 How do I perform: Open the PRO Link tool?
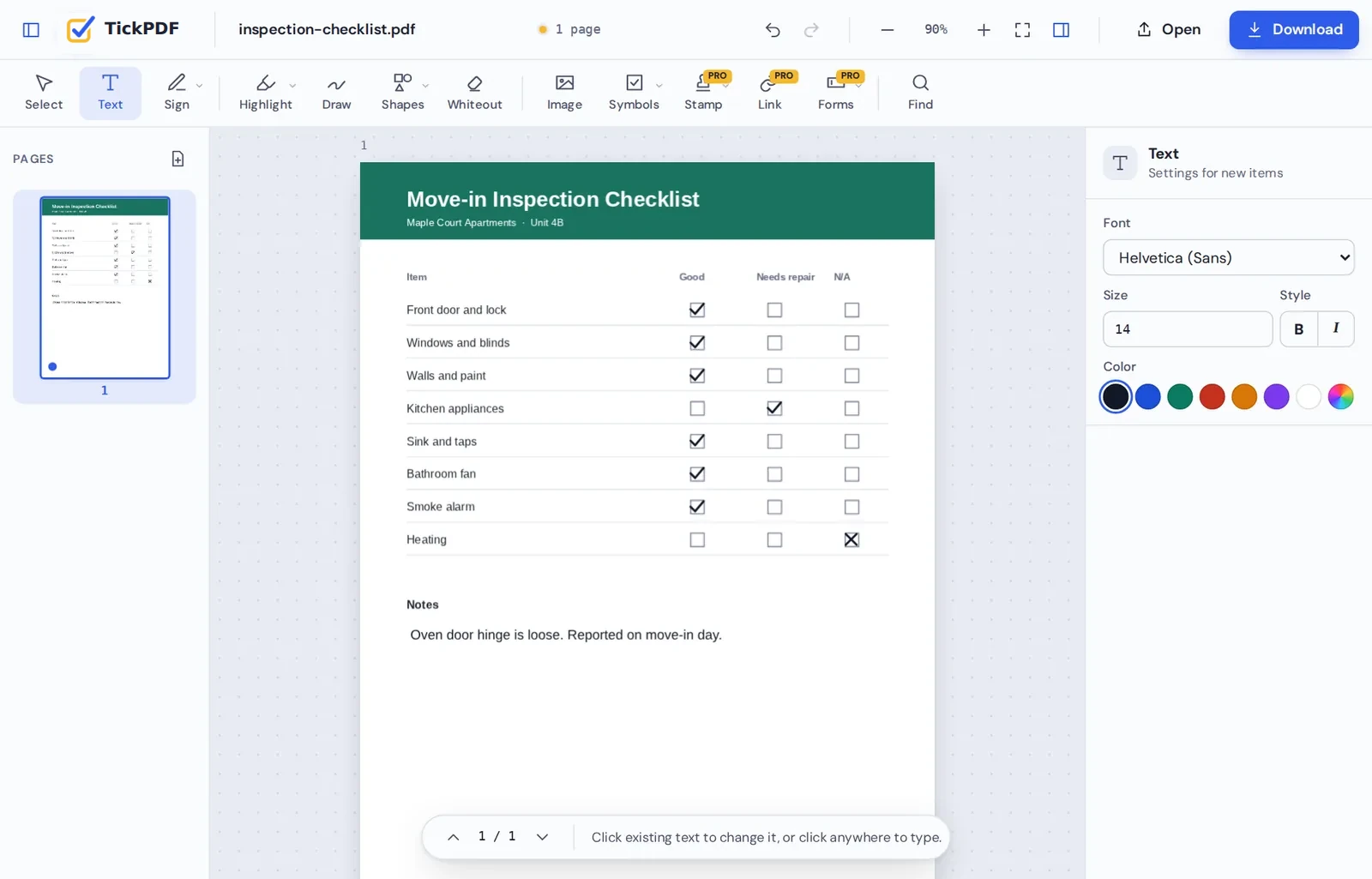click(769, 93)
